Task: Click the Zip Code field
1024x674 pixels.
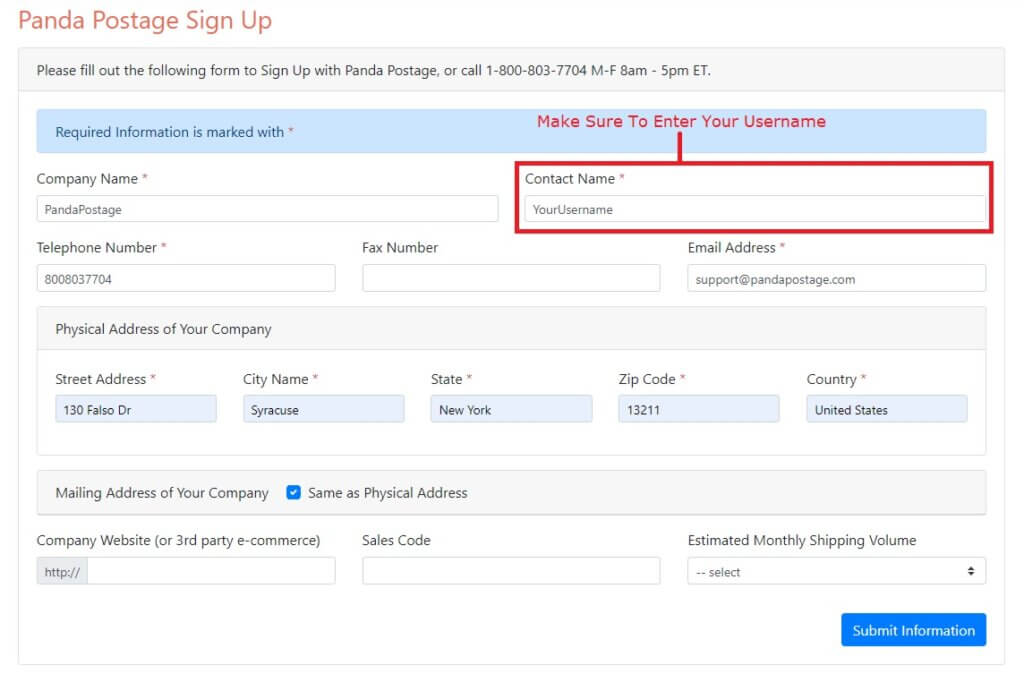Action: coord(699,409)
